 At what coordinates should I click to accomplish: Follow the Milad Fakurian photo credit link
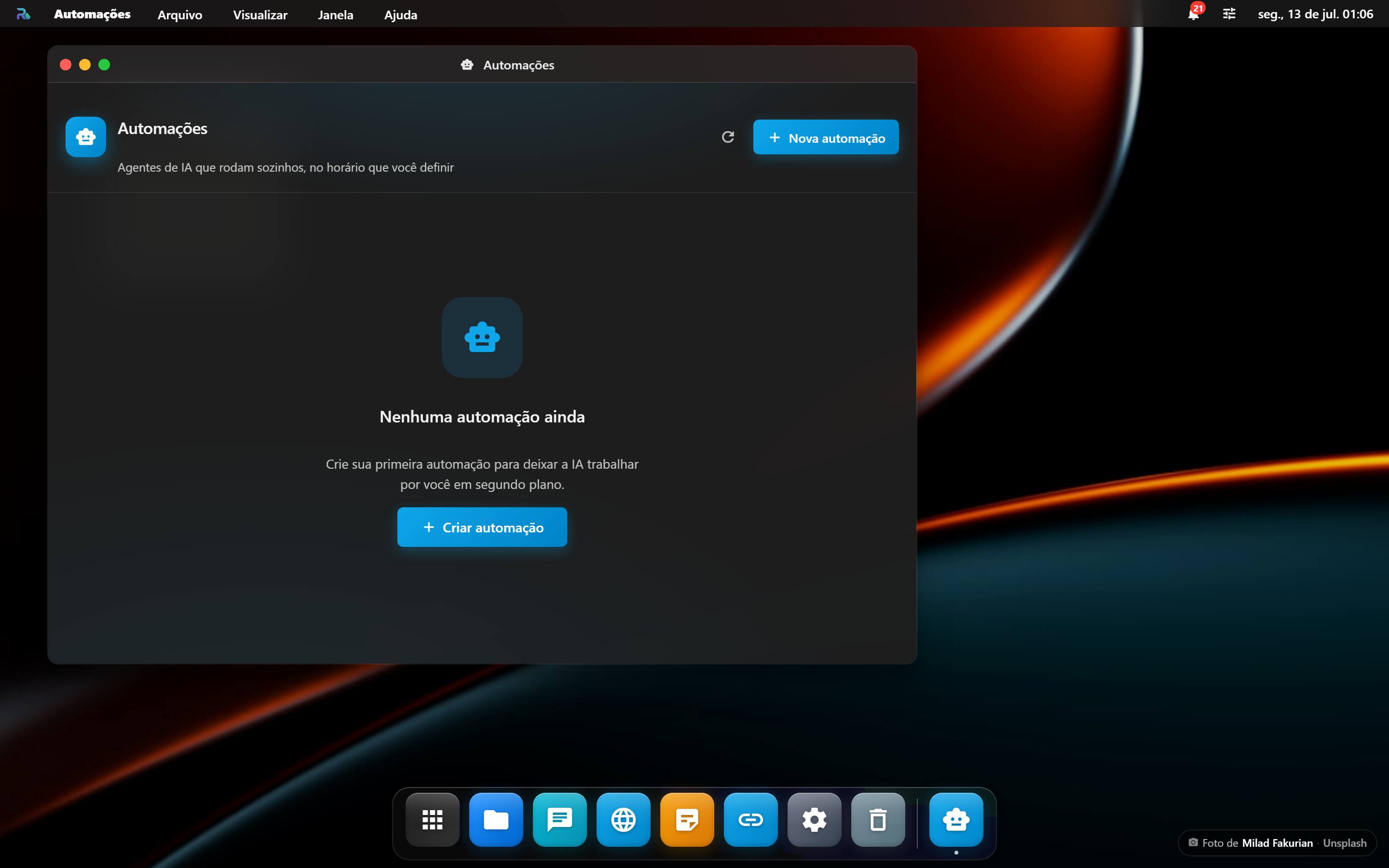1277,843
